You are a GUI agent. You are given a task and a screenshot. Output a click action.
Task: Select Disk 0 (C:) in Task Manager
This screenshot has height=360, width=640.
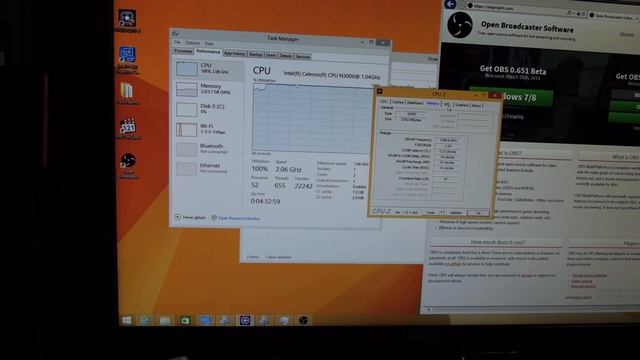point(209,109)
